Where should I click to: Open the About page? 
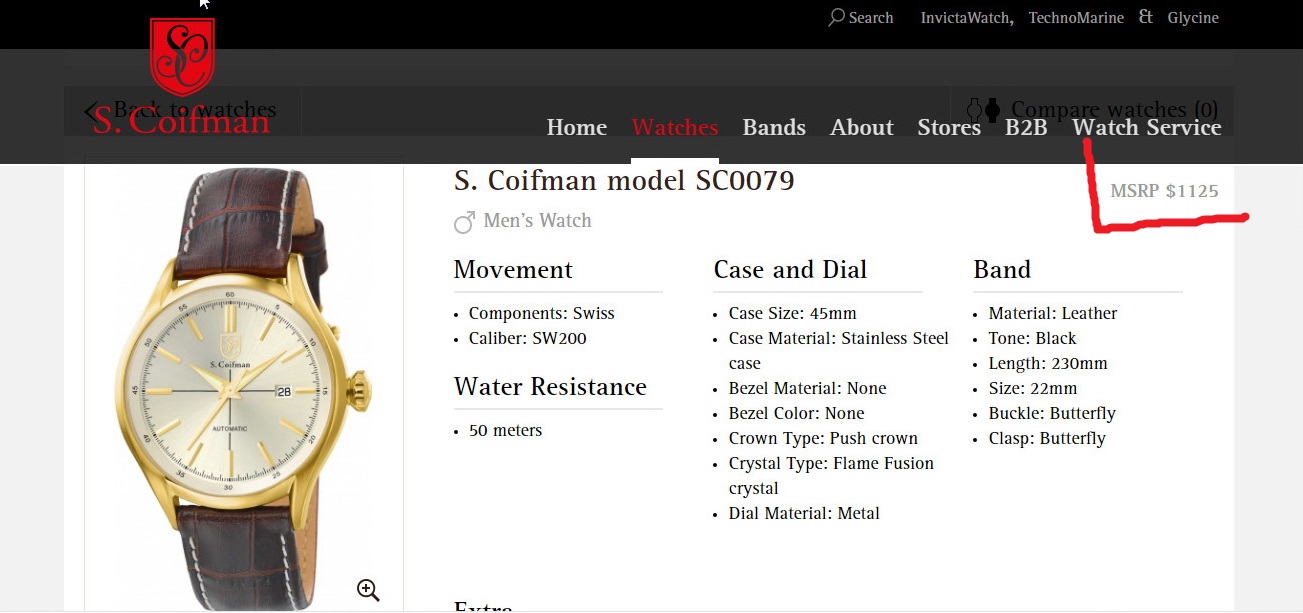862,127
